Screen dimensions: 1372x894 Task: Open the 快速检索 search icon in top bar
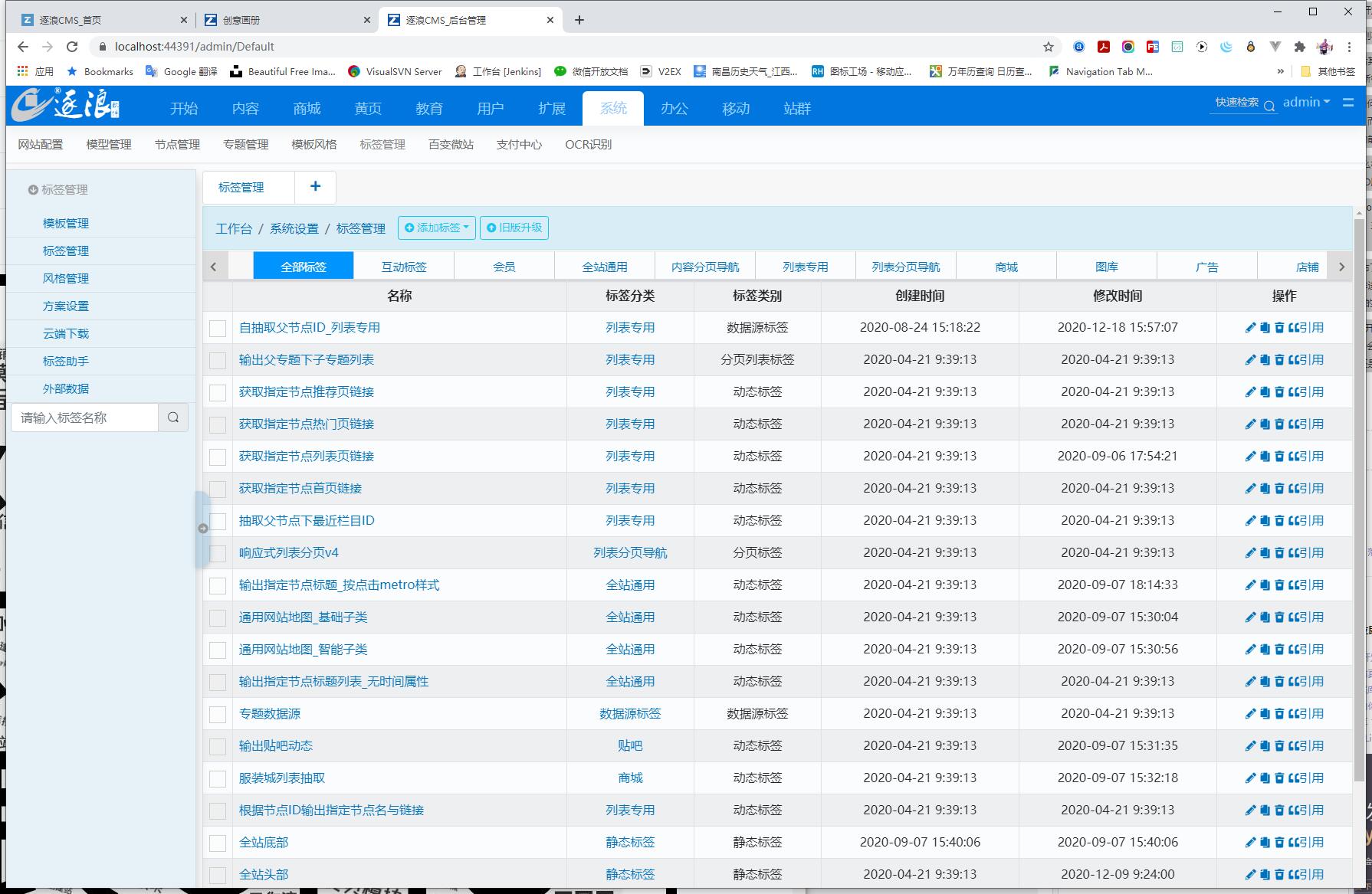(1270, 106)
